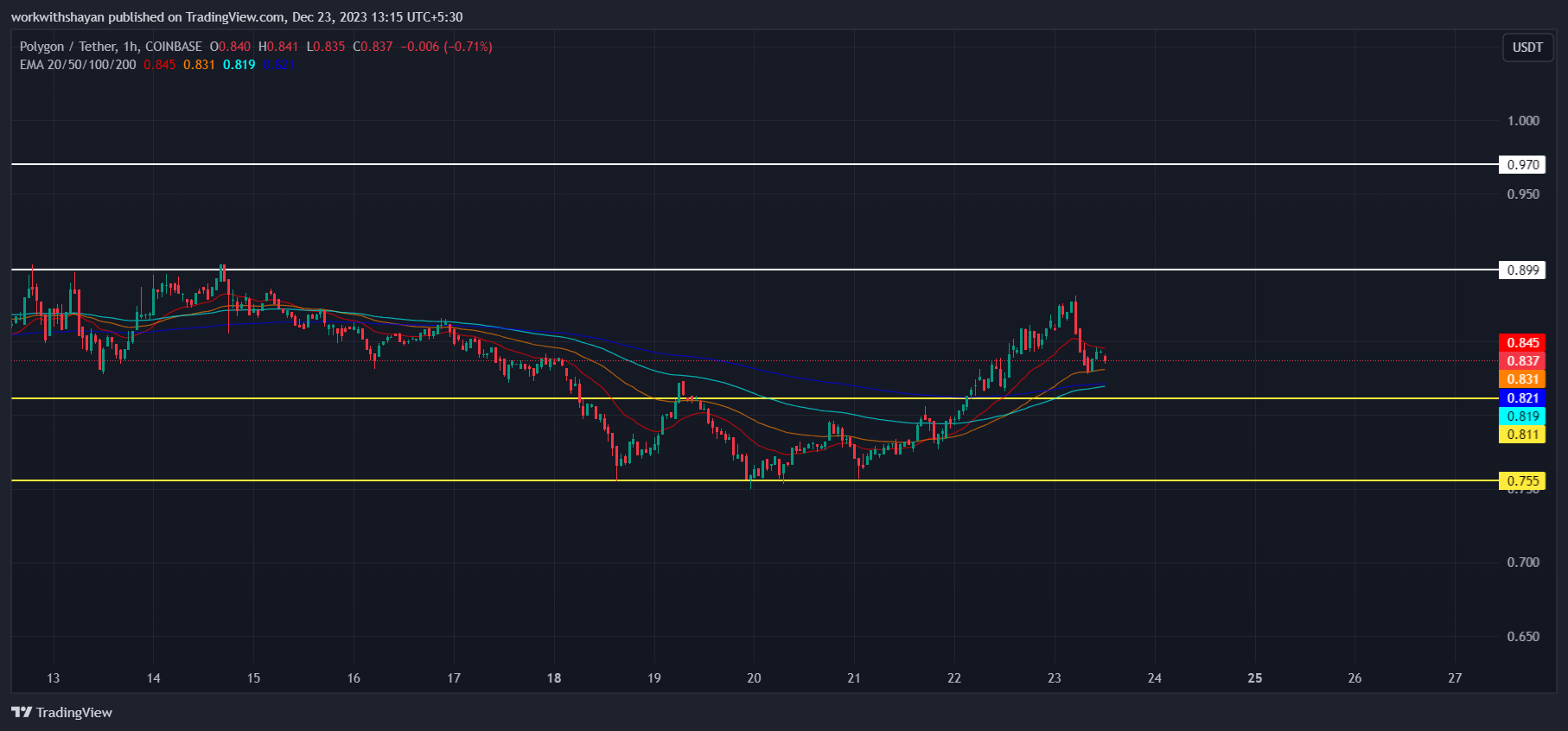Click the orange EMA value 0.831 in legend
The width and height of the screenshot is (1568, 731).
[199, 65]
